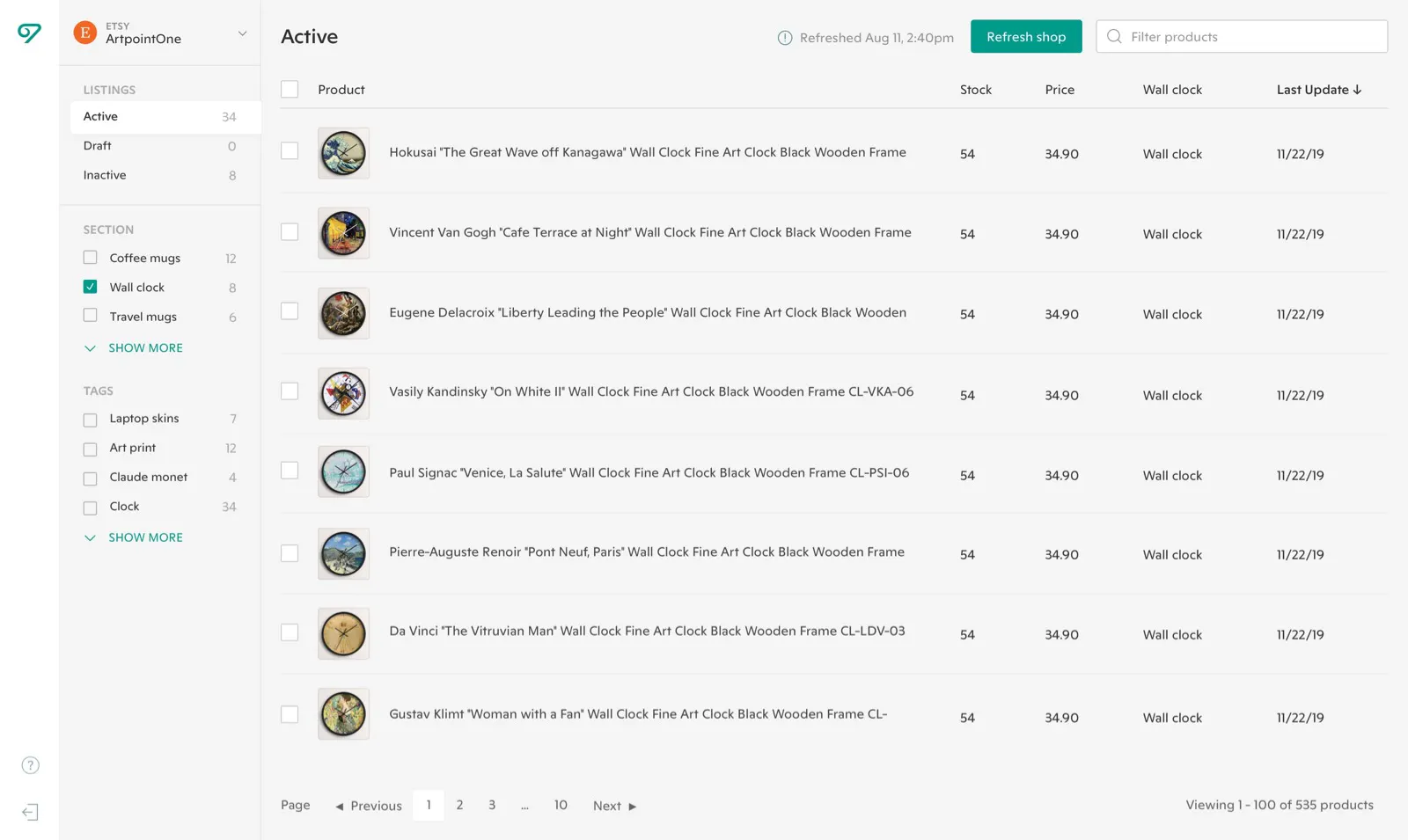Viewport: 1408px width, 840px height.
Task: Sort by Last Update arrow
Action: (1357, 90)
